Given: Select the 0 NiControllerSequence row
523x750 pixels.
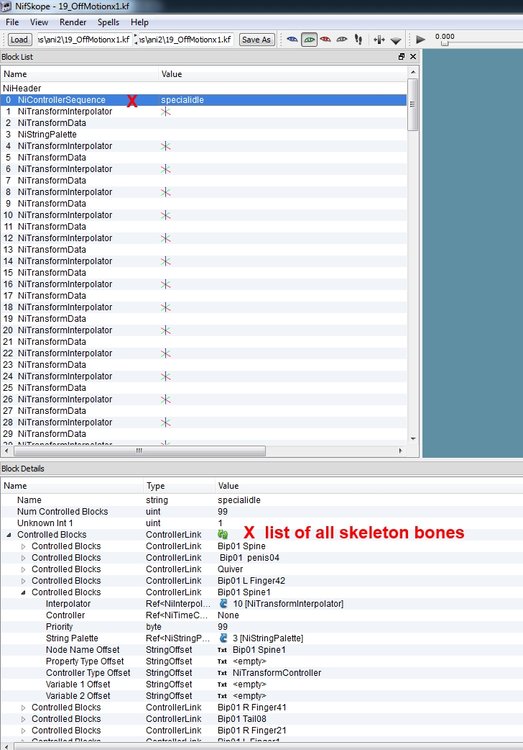Looking at the screenshot, I should click(x=204, y=100).
